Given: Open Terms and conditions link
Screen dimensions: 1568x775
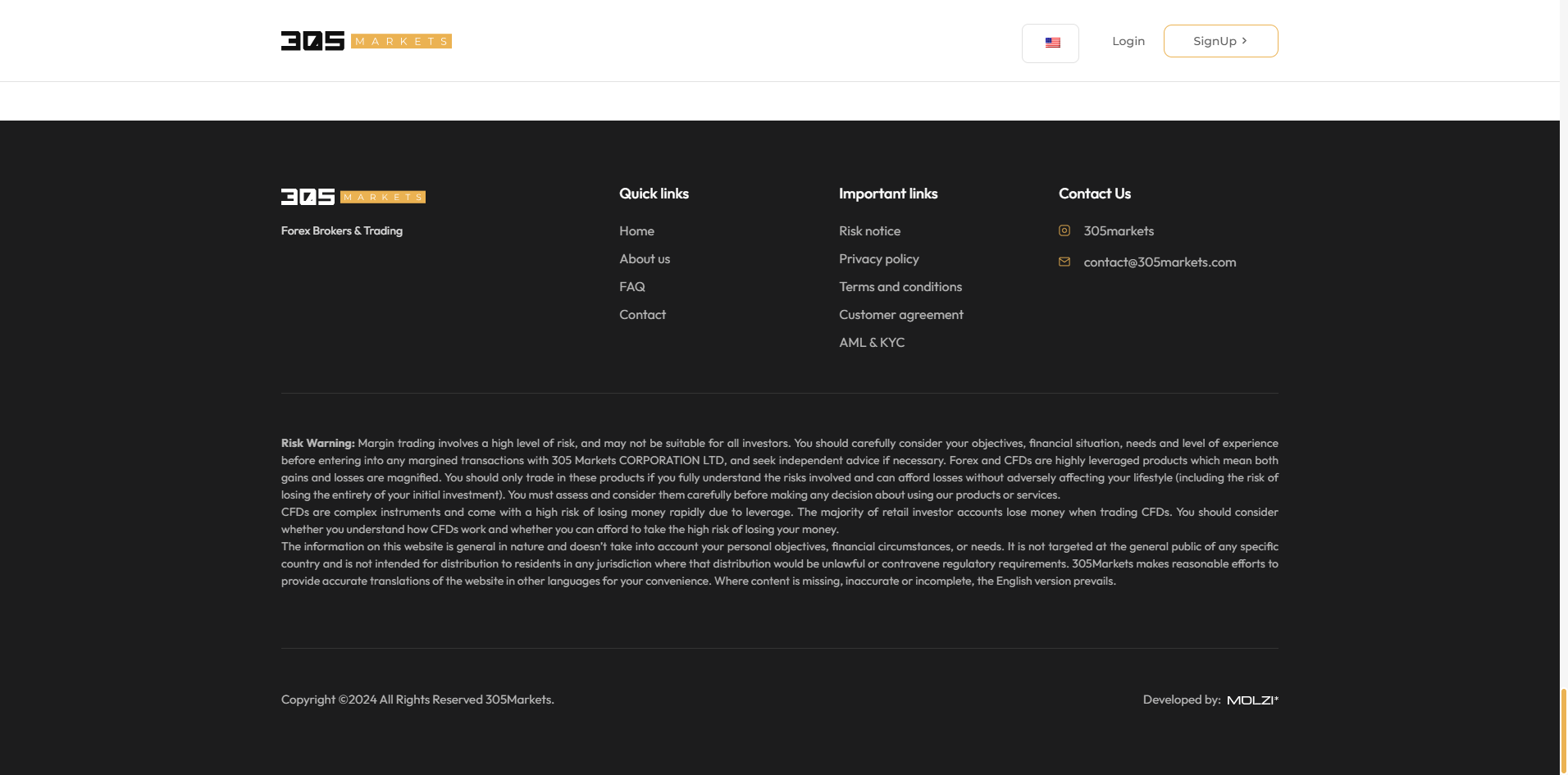Looking at the screenshot, I should coord(900,287).
